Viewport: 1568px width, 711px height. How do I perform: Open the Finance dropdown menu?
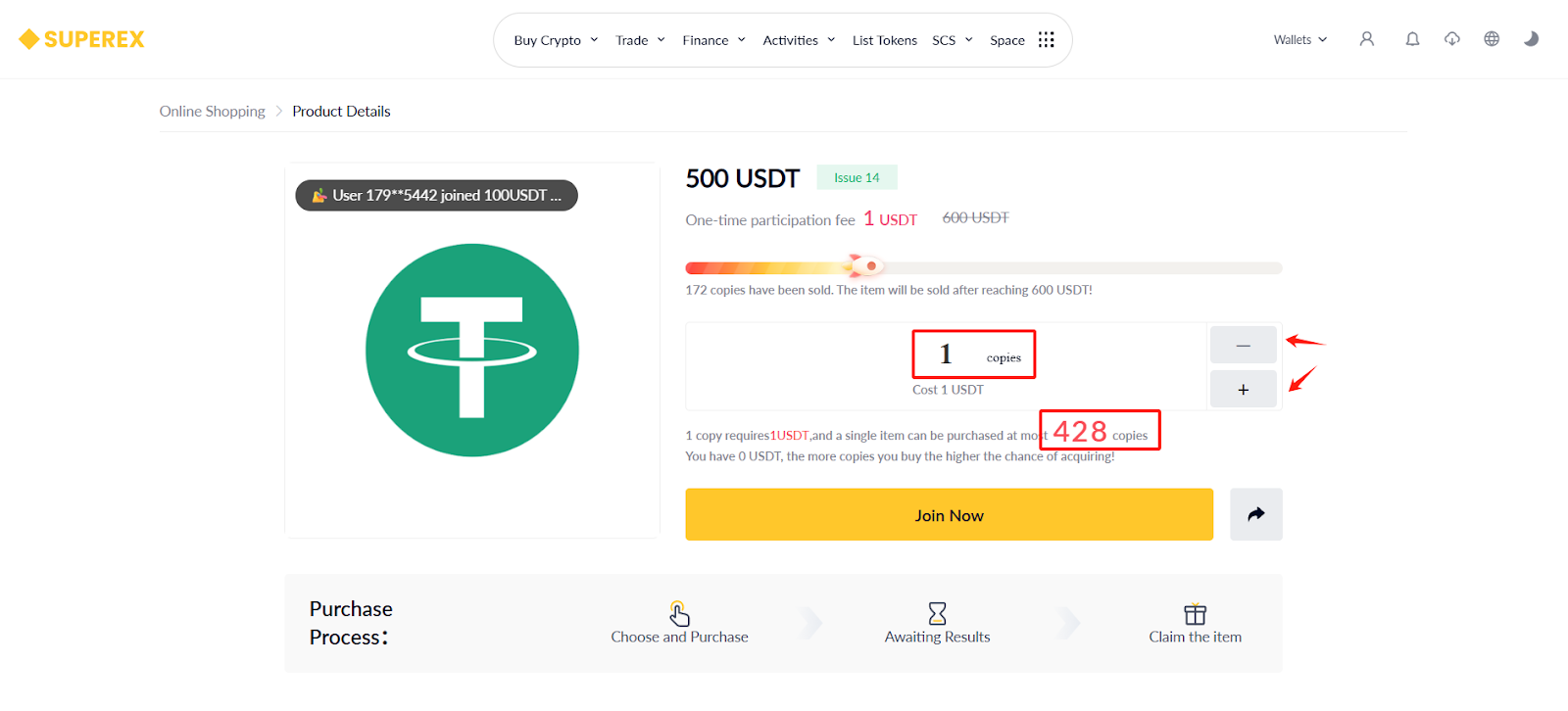714,40
